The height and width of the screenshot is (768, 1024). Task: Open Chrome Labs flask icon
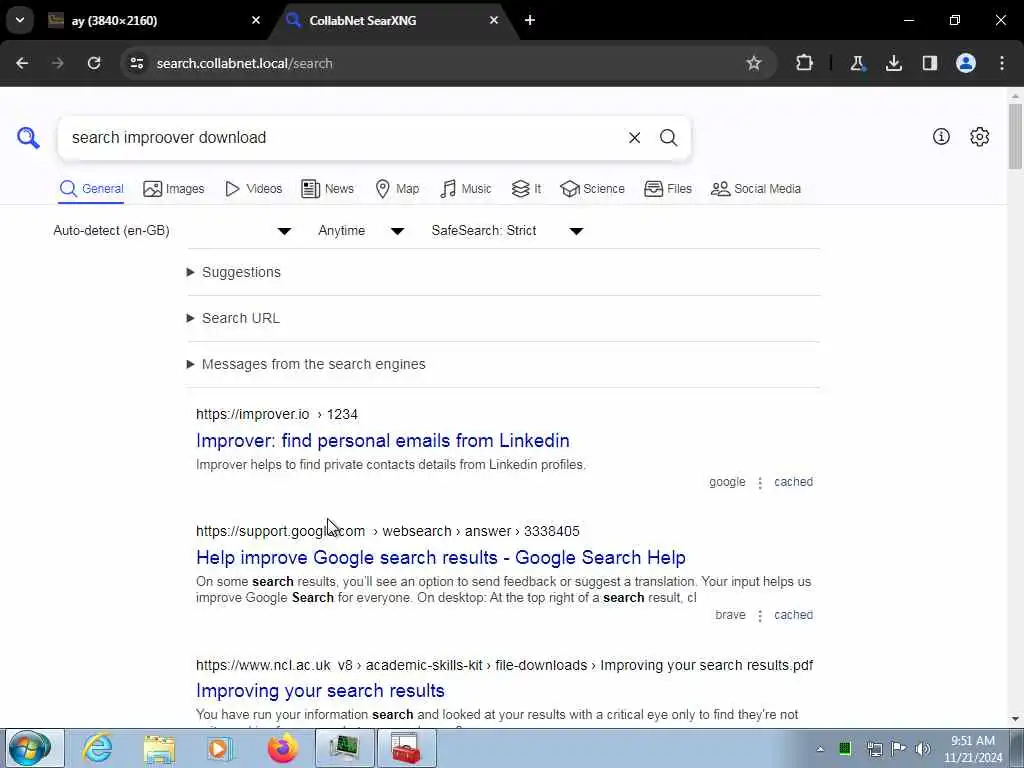tap(857, 63)
